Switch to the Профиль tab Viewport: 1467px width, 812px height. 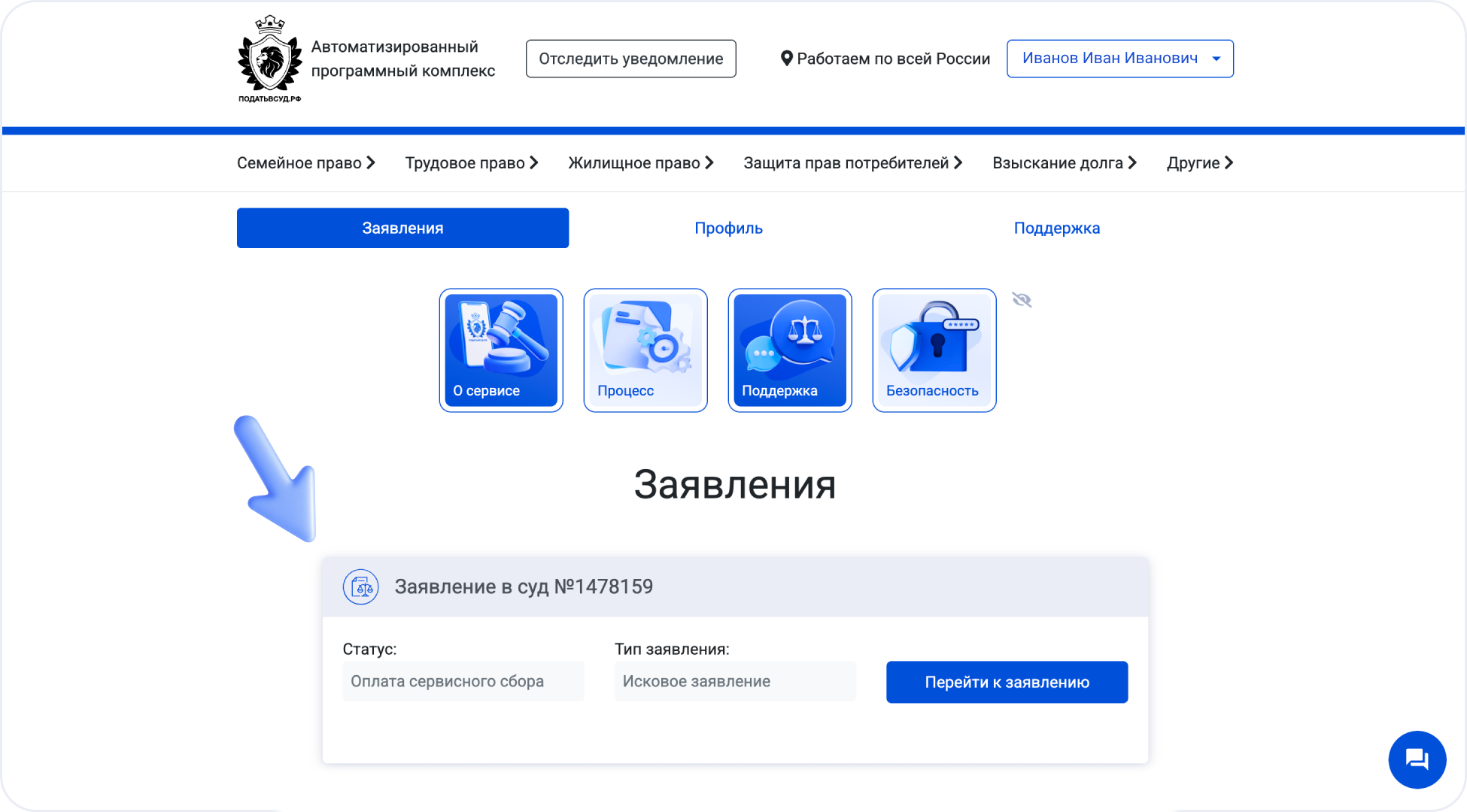(x=728, y=228)
